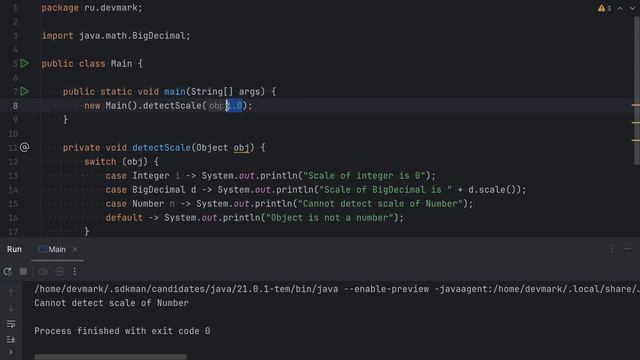Viewport: 640px width, 360px height.
Task: Click the @ gutter icon beside detectScale
Action: [24, 147]
